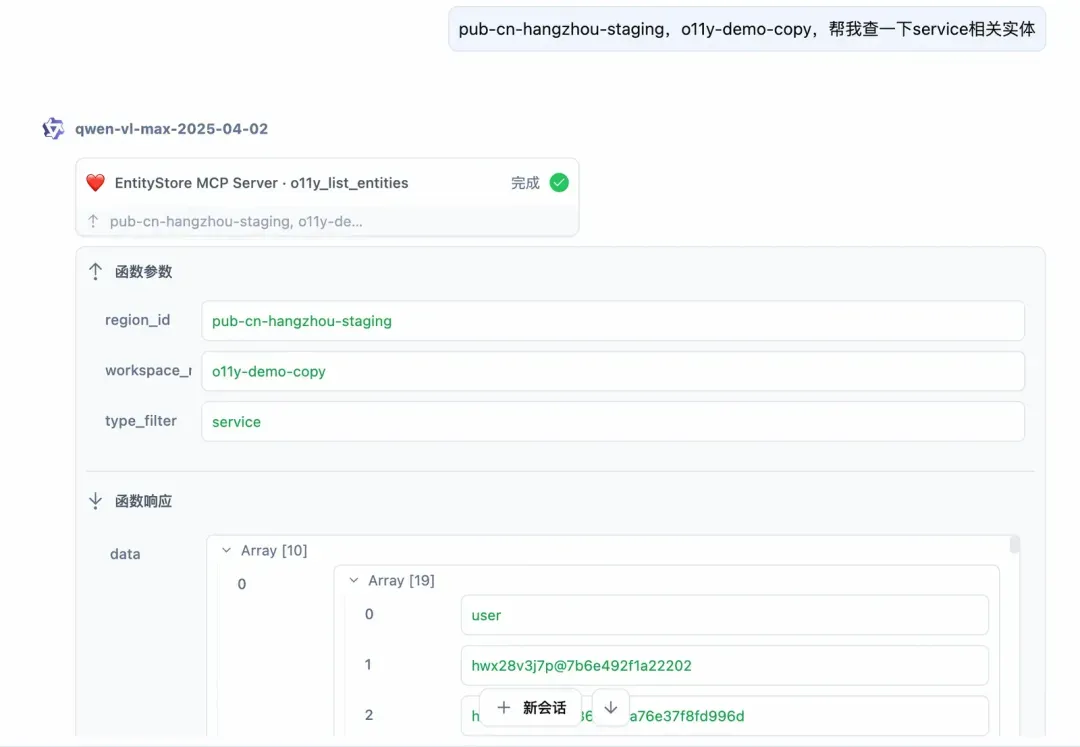Image resolution: width=1080 pixels, height=747 pixels.
Task: Click the Array [19] label
Action: pos(402,580)
